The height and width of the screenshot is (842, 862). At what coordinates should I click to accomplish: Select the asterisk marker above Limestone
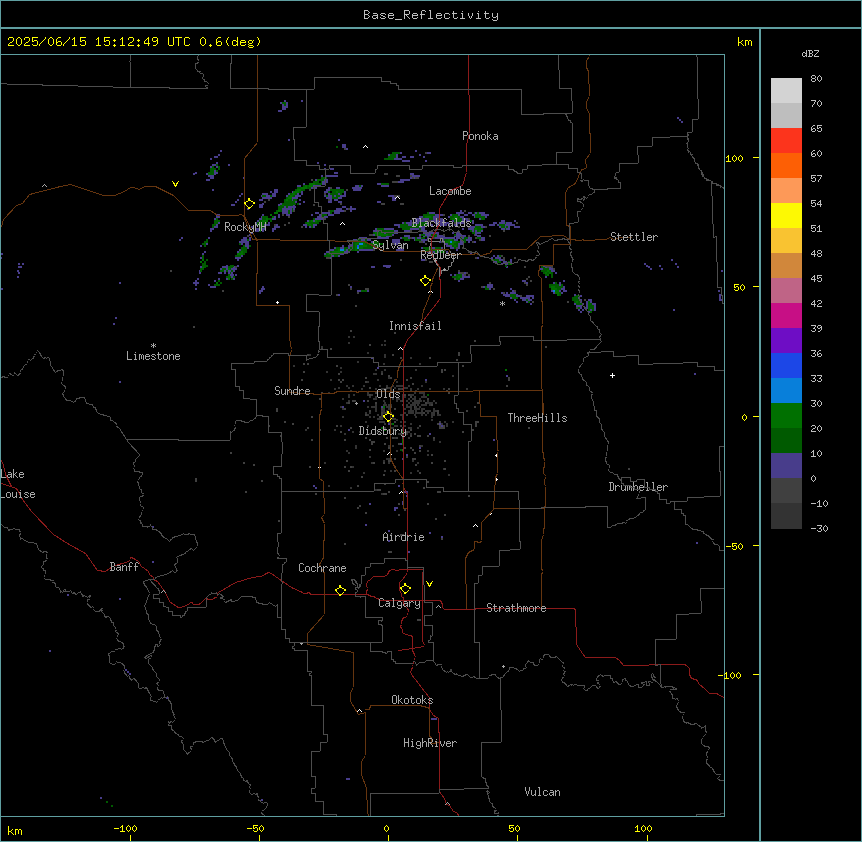click(153, 346)
